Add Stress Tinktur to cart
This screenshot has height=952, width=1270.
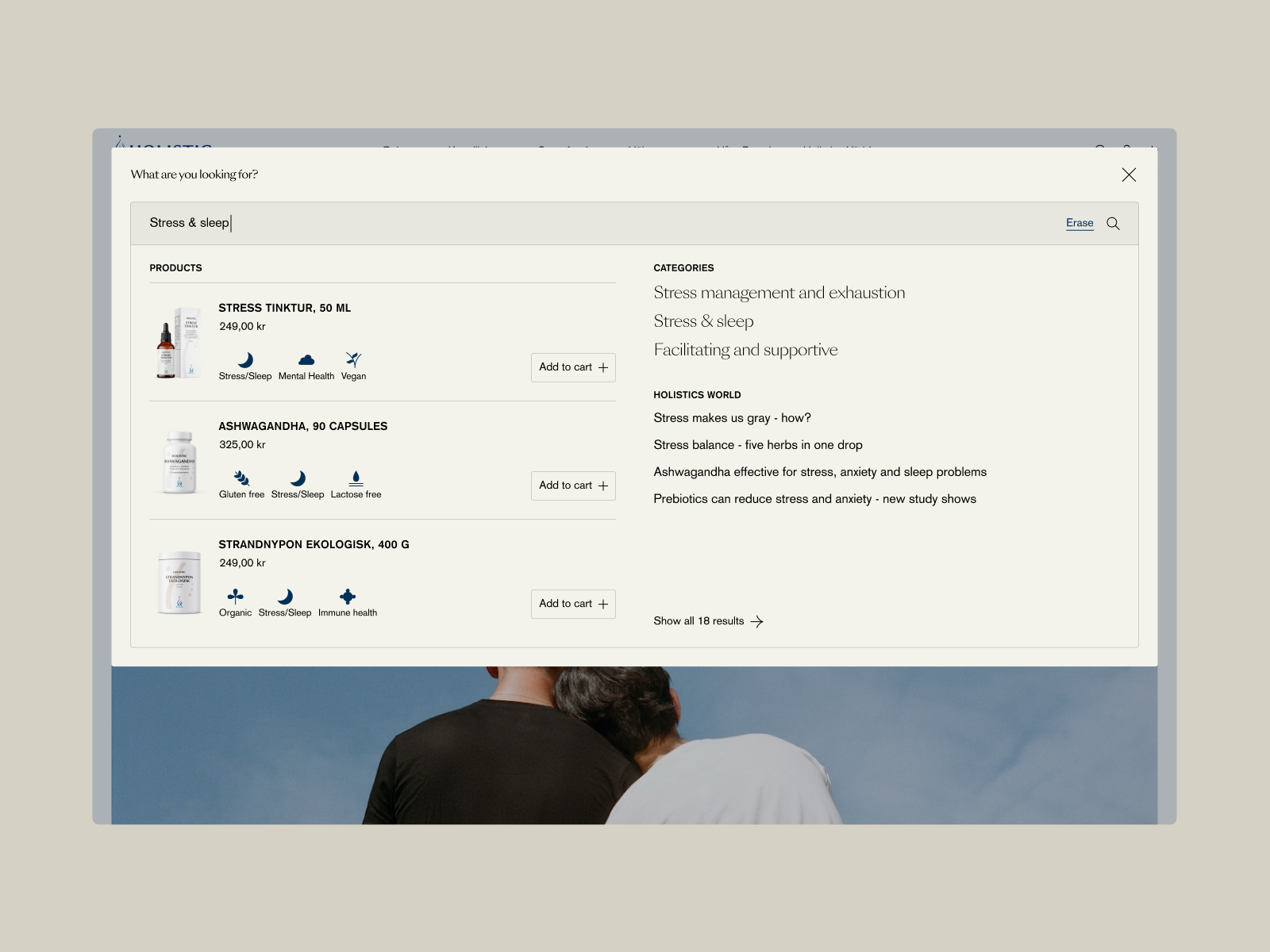(x=572, y=367)
